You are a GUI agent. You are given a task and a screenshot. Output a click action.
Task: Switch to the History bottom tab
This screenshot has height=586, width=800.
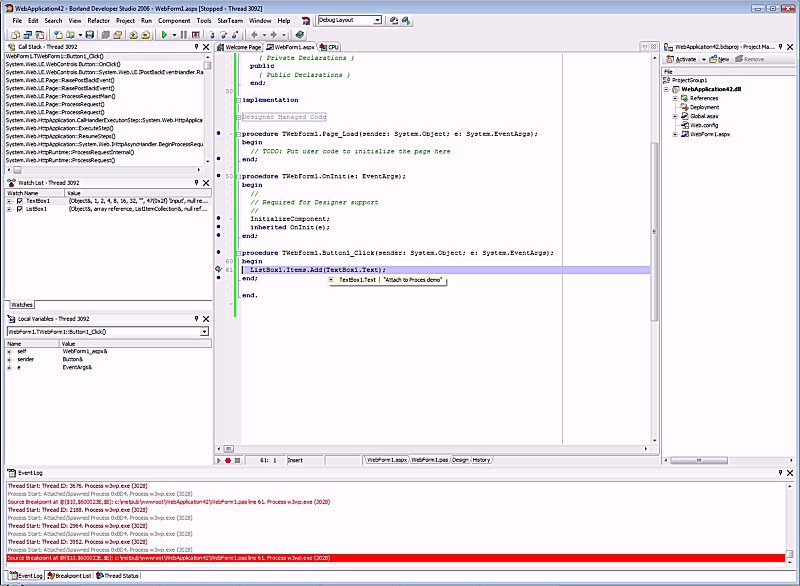pyautogui.click(x=481, y=460)
